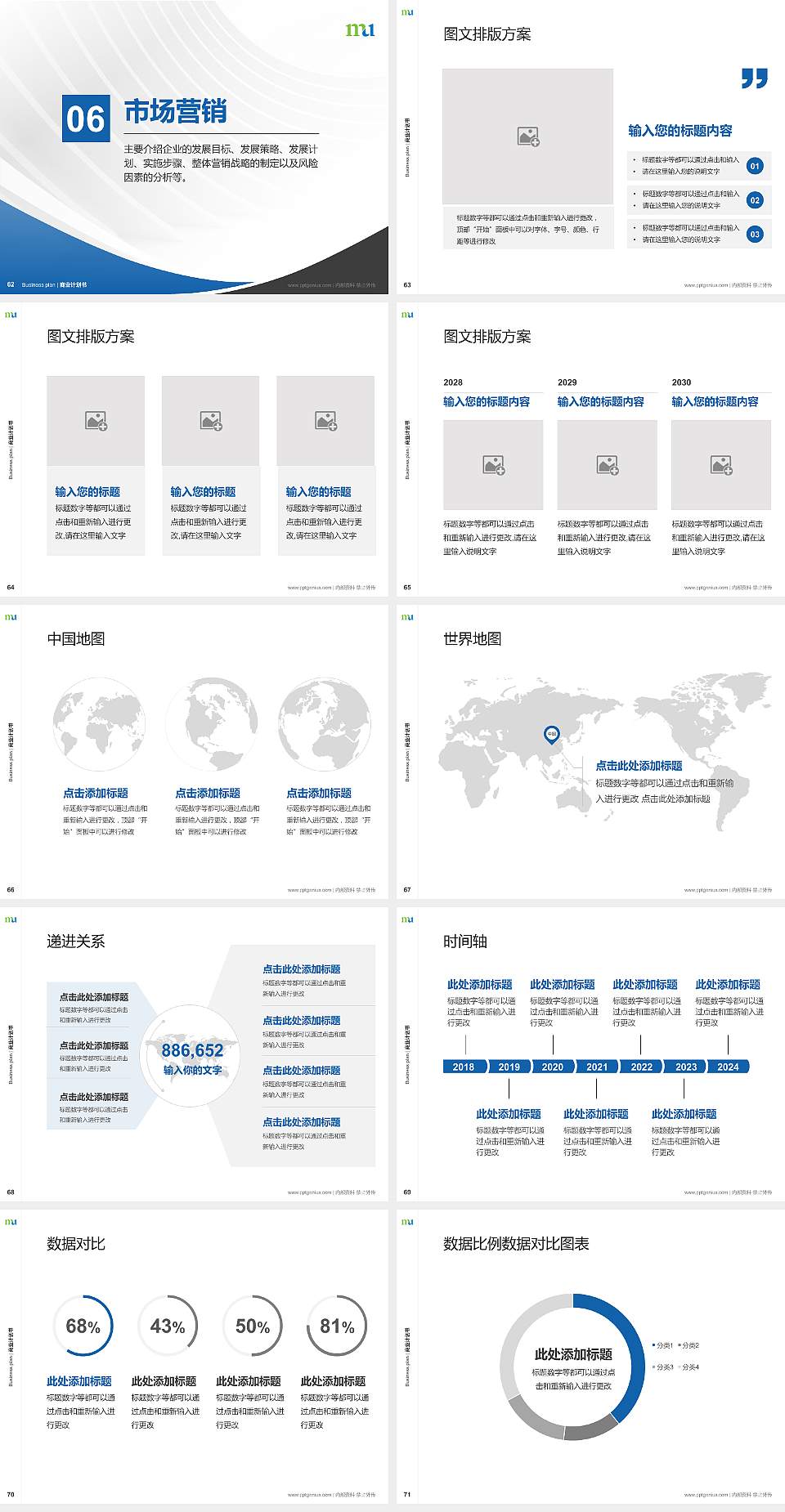Screen dimensions: 785x1512
Task: Click the 886,652 number in the center circle
Action: tap(192, 1050)
